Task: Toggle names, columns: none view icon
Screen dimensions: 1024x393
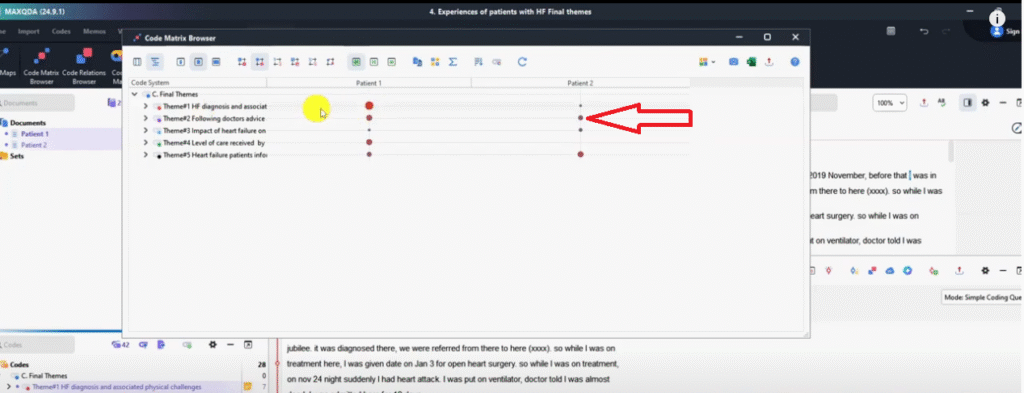Action: point(137,62)
